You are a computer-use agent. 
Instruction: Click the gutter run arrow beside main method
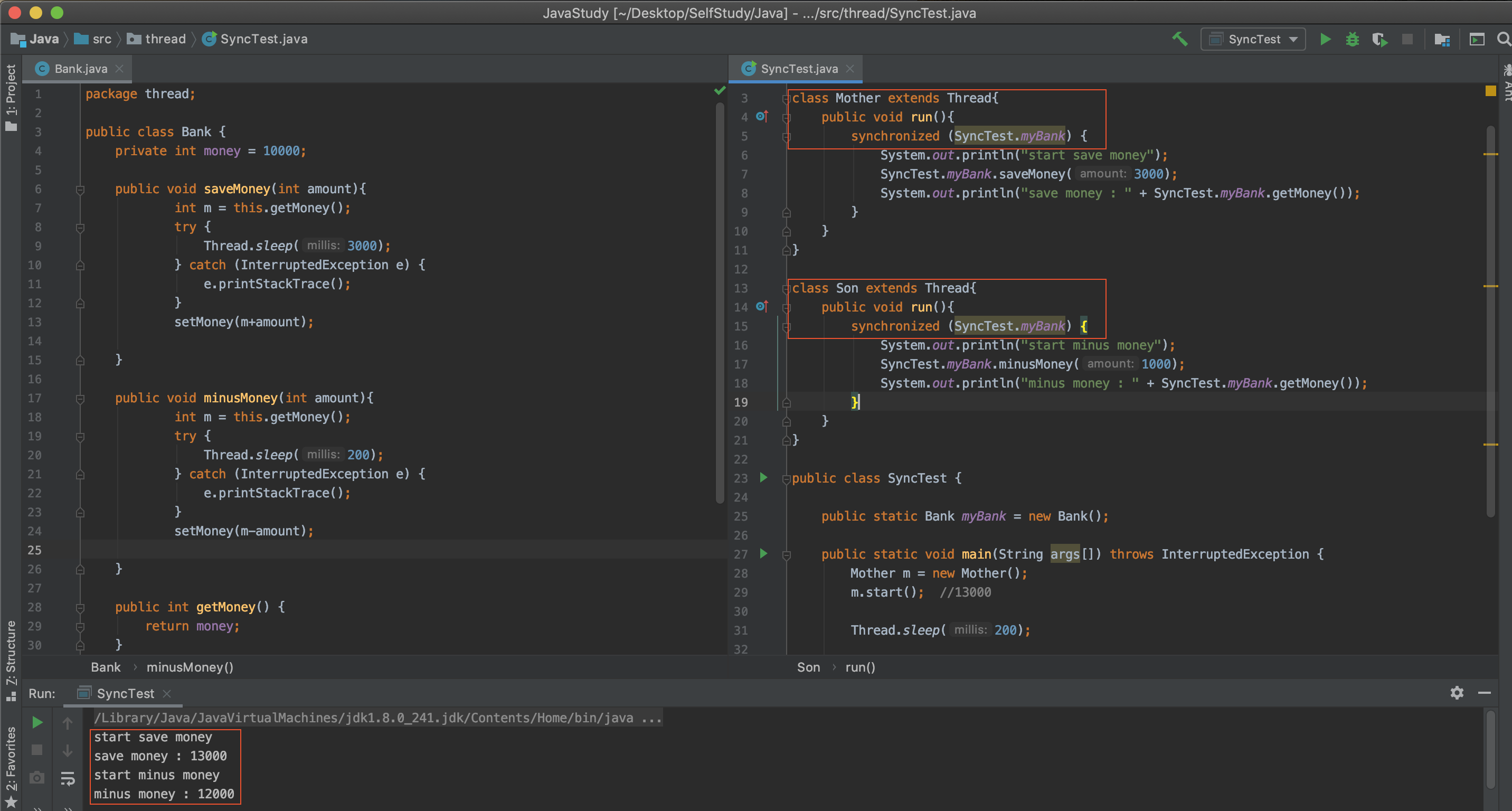(x=763, y=553)
